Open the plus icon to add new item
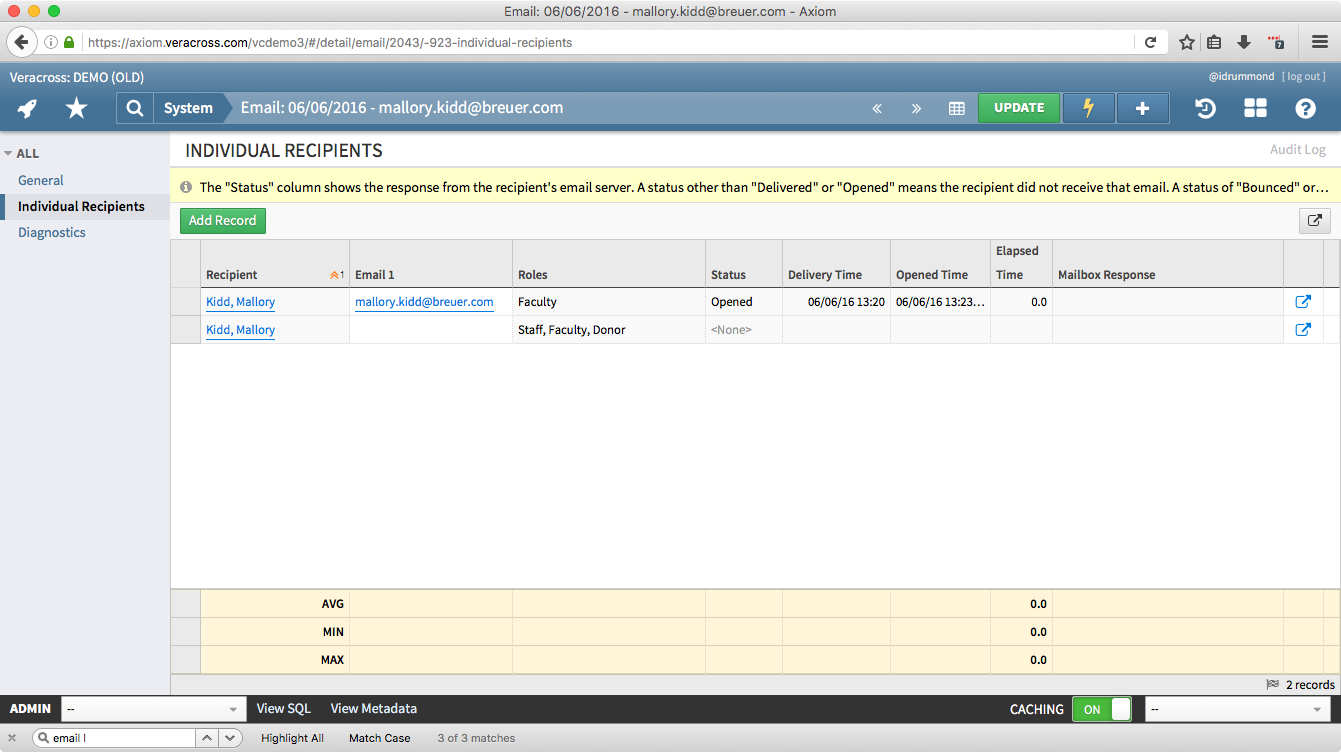Image resolution: width=1341 pixels, height=752 pixels. tap(1142, 108)
